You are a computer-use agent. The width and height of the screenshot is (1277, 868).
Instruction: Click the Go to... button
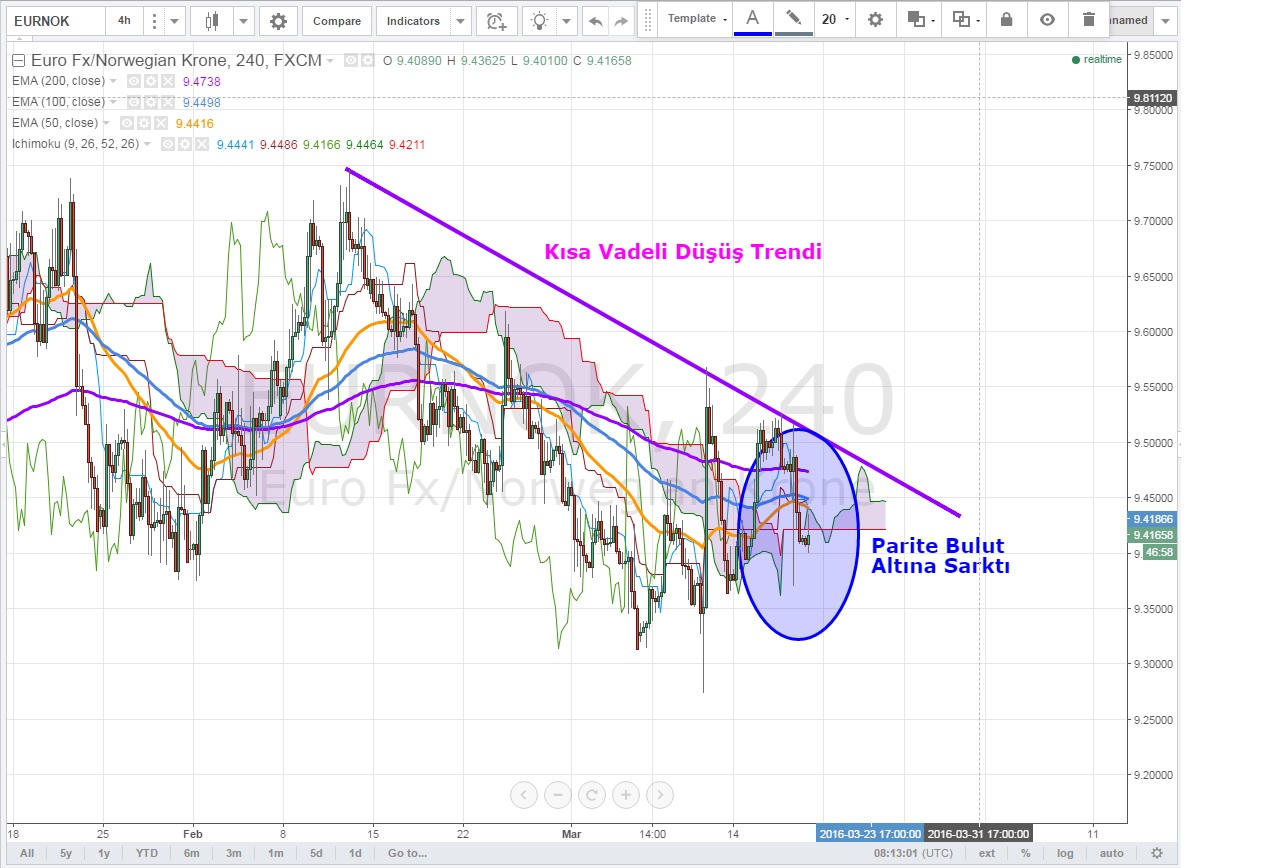(407, 853)
